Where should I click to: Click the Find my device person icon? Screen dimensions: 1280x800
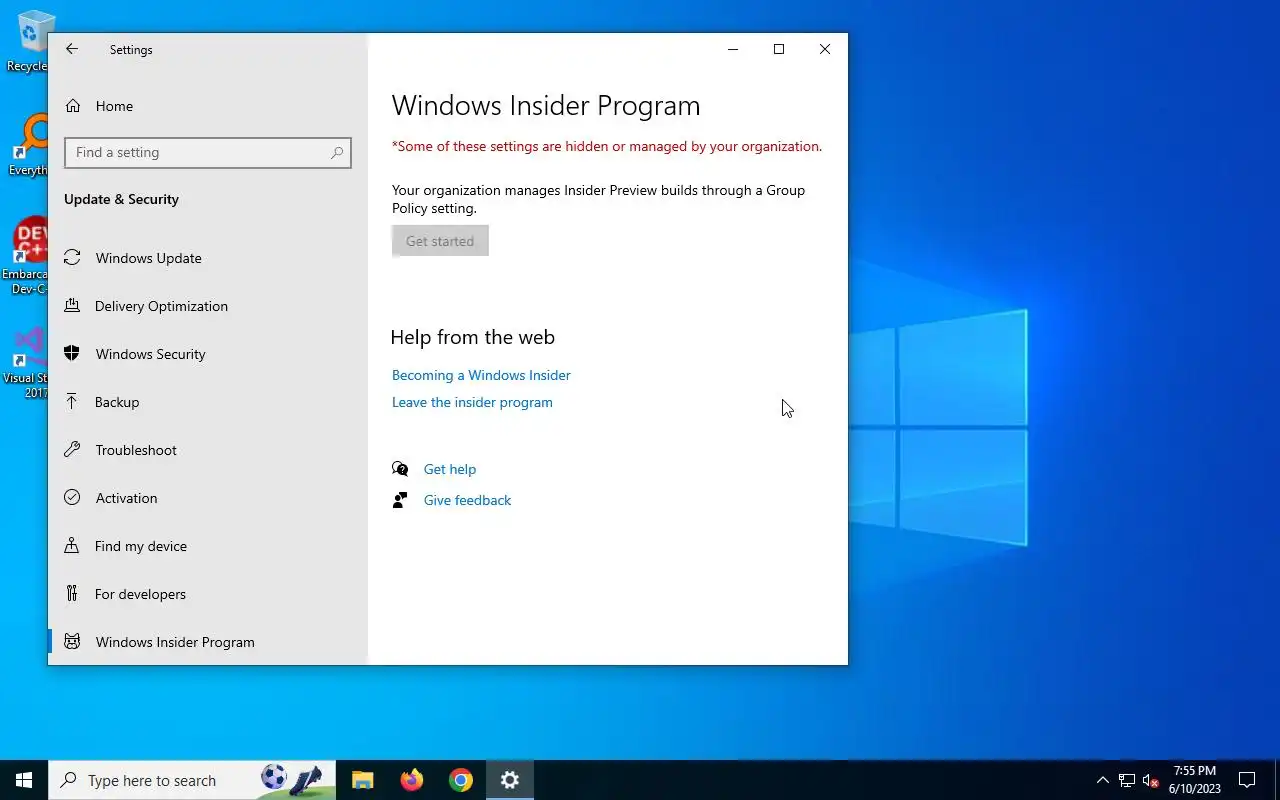point(72,546)
